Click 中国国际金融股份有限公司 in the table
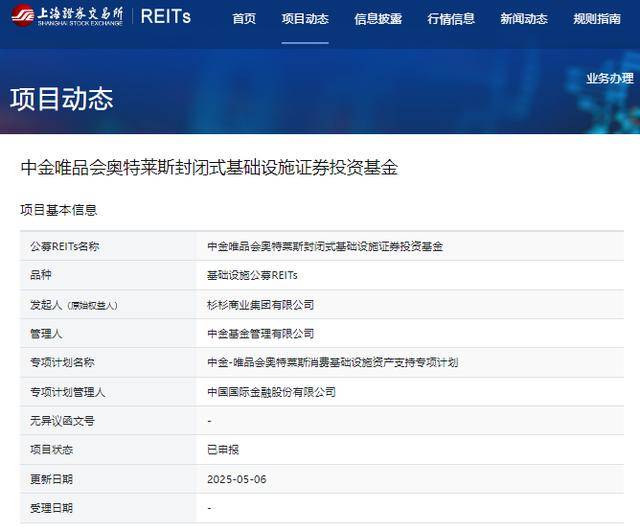The width and height of the screenshot is (640, 532). pyautogui.click(x=271, y=392)
